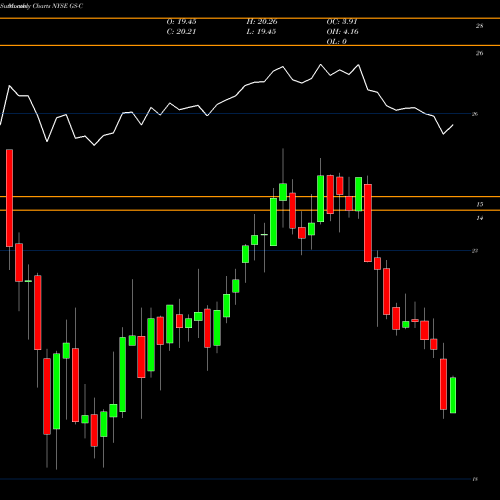Click the '15' axis label
This screenshot has height=500, width=500.
479,204
